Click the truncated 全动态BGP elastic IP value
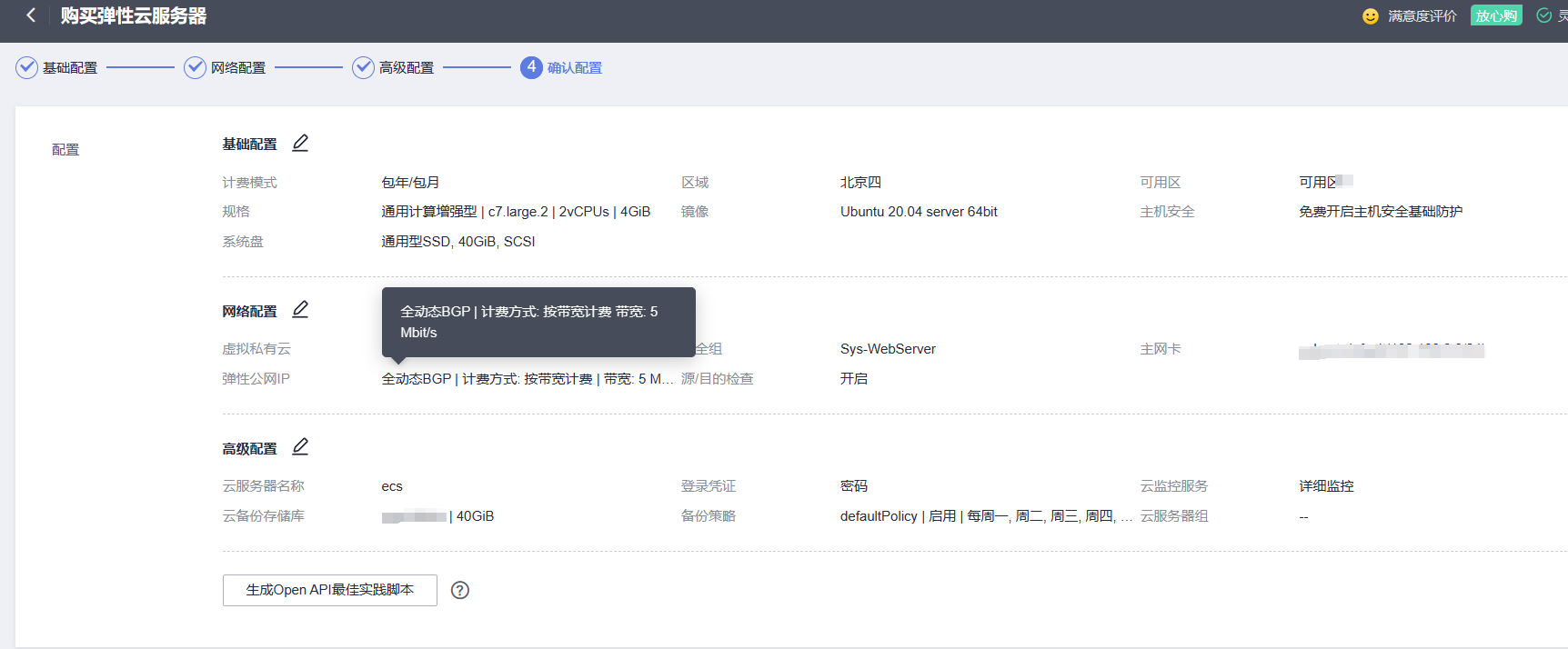 tap(528, 379)
